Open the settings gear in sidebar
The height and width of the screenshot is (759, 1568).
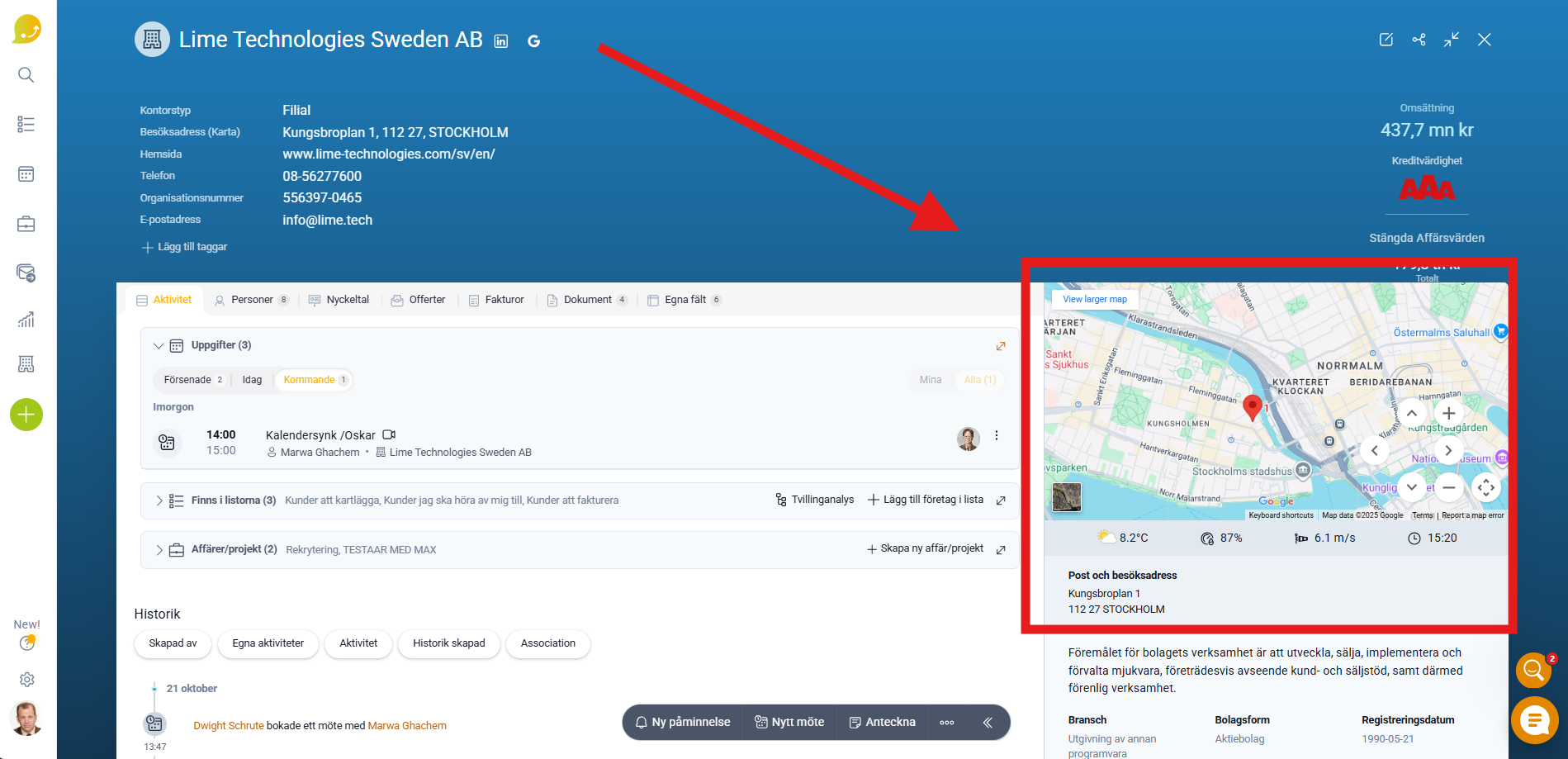coord(27,679)
